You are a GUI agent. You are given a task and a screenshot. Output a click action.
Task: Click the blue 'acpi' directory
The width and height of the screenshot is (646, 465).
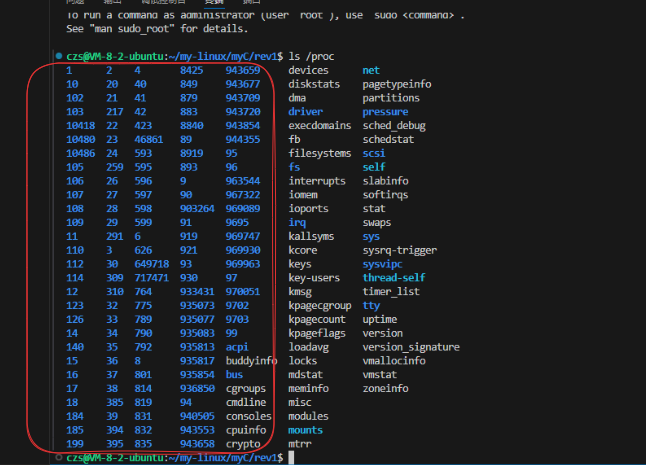[237, 347]
